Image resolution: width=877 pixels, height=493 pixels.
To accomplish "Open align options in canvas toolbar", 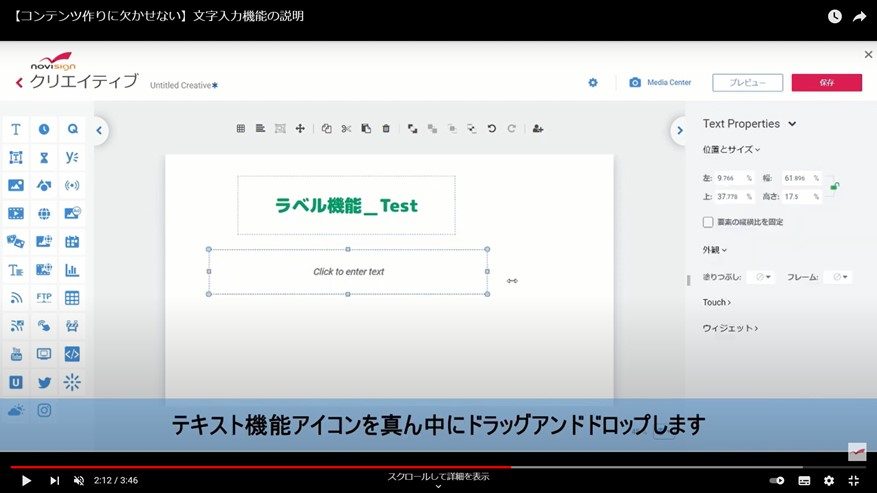I will pos(260,129).
